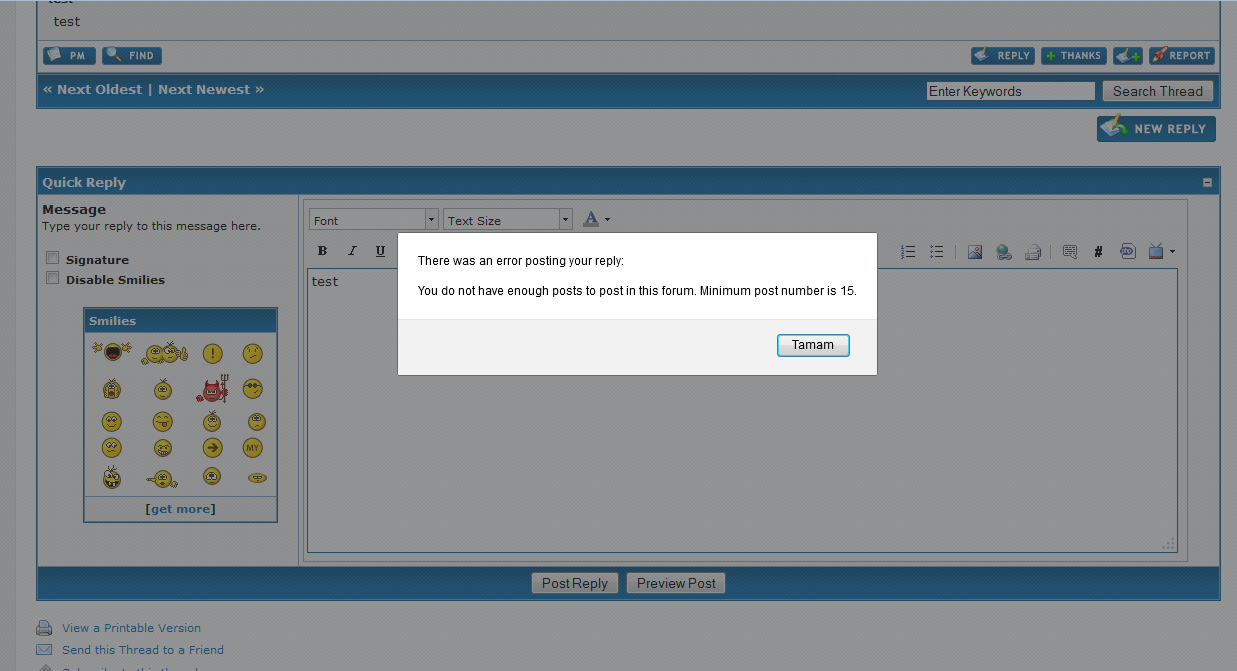Toggle underline formatting in the editor toolbar

coord(380,251)
